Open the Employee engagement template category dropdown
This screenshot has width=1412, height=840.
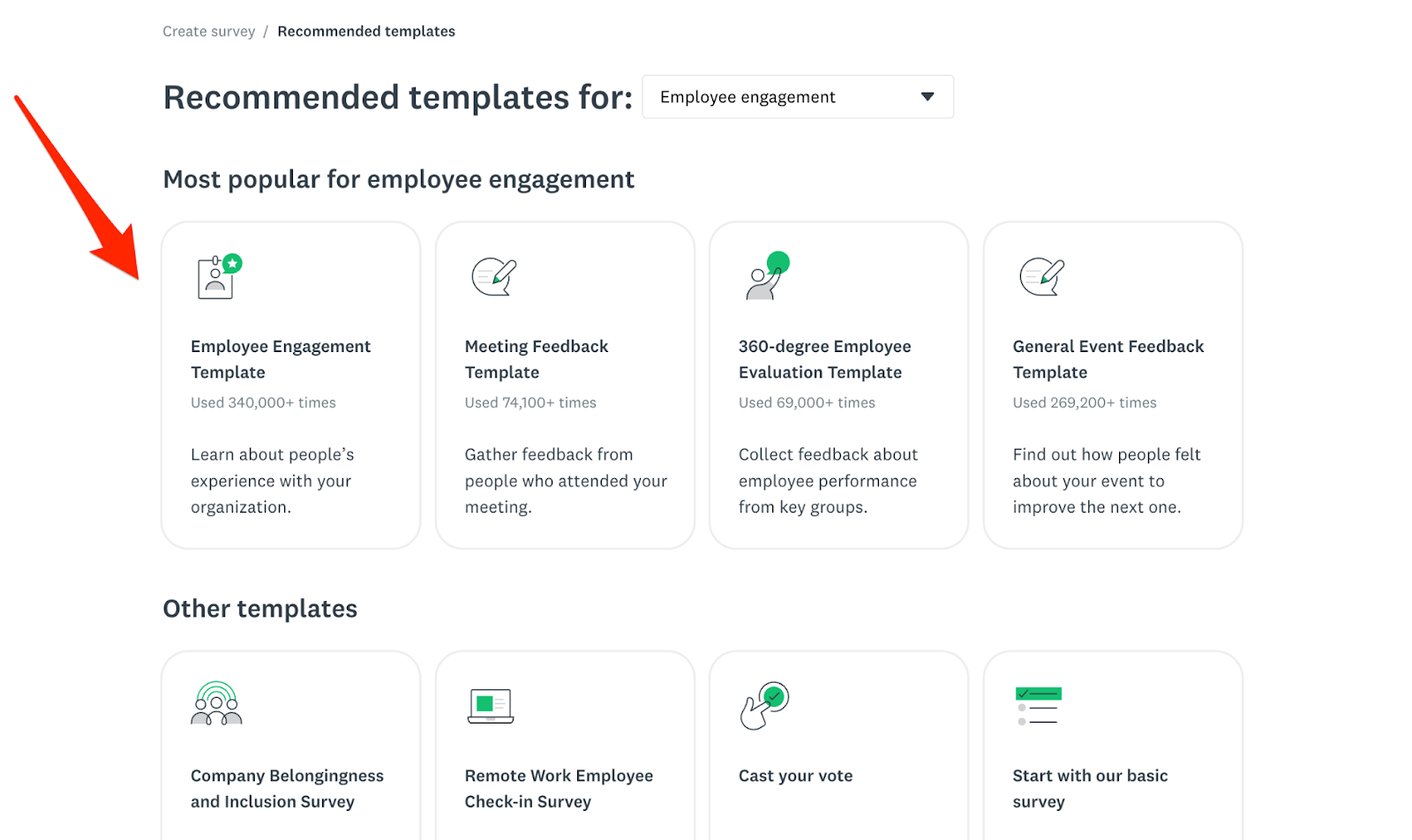[x=797, y=96]
